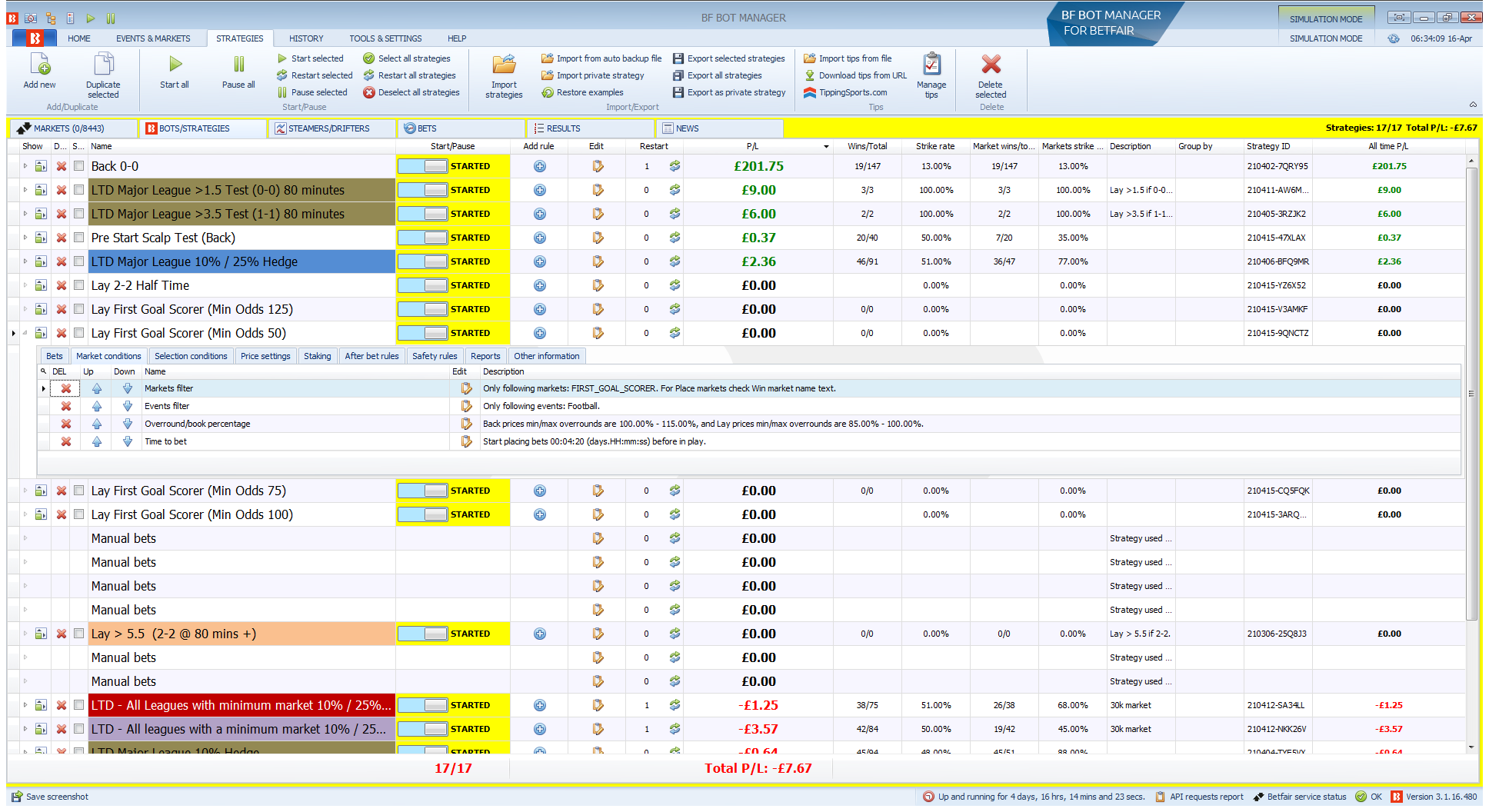
Task: Click Restart icon for Back 0-0 strategy
Action: point(675,166)
